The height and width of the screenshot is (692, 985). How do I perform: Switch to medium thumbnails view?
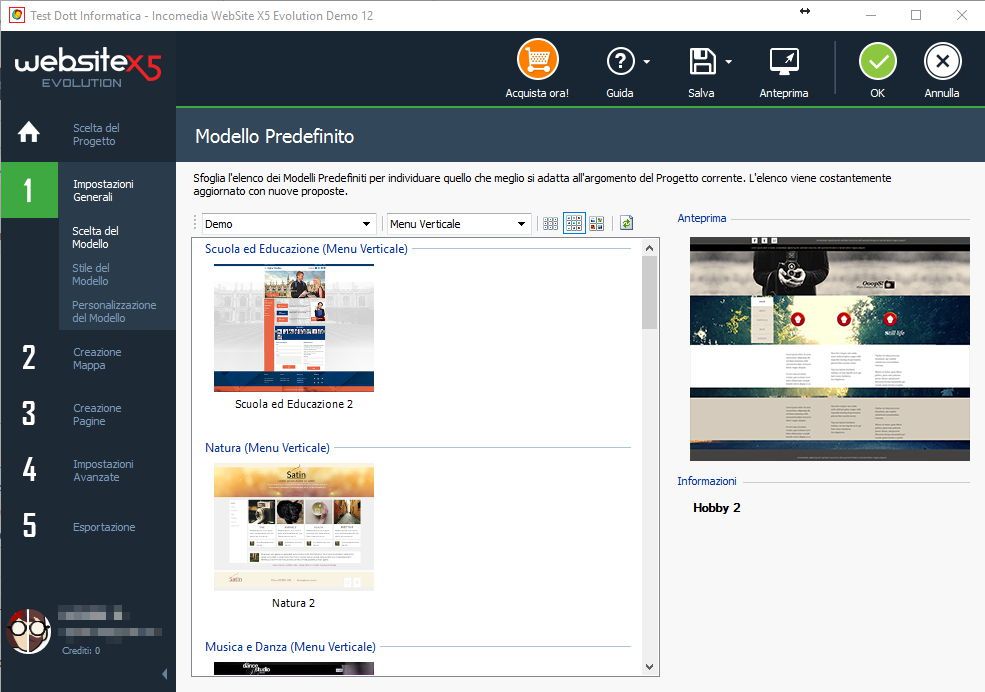coord(574,224)
